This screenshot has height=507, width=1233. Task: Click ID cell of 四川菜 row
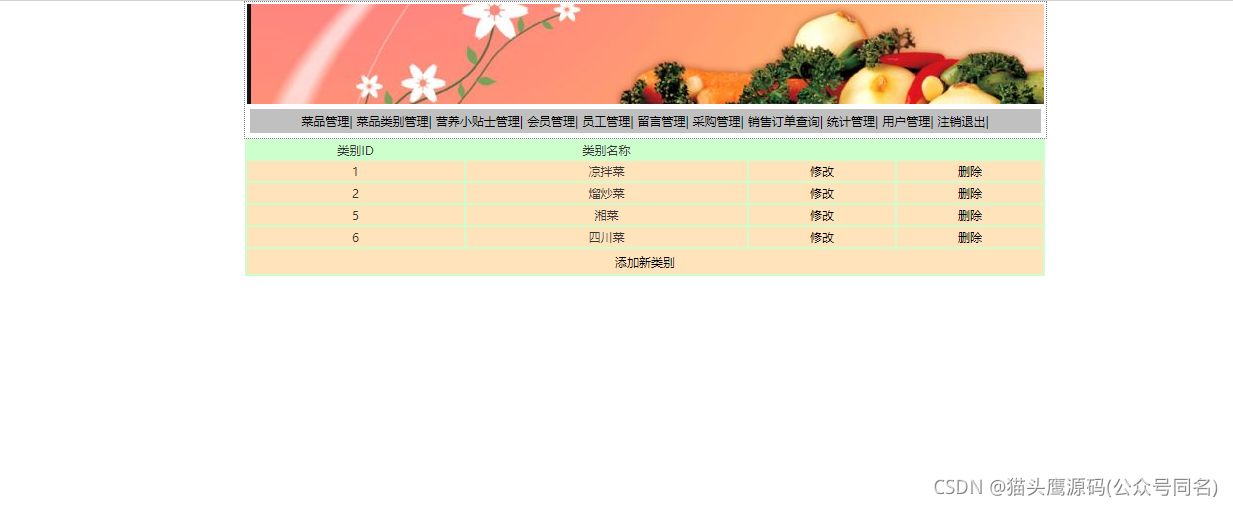(x=355, y=238)
